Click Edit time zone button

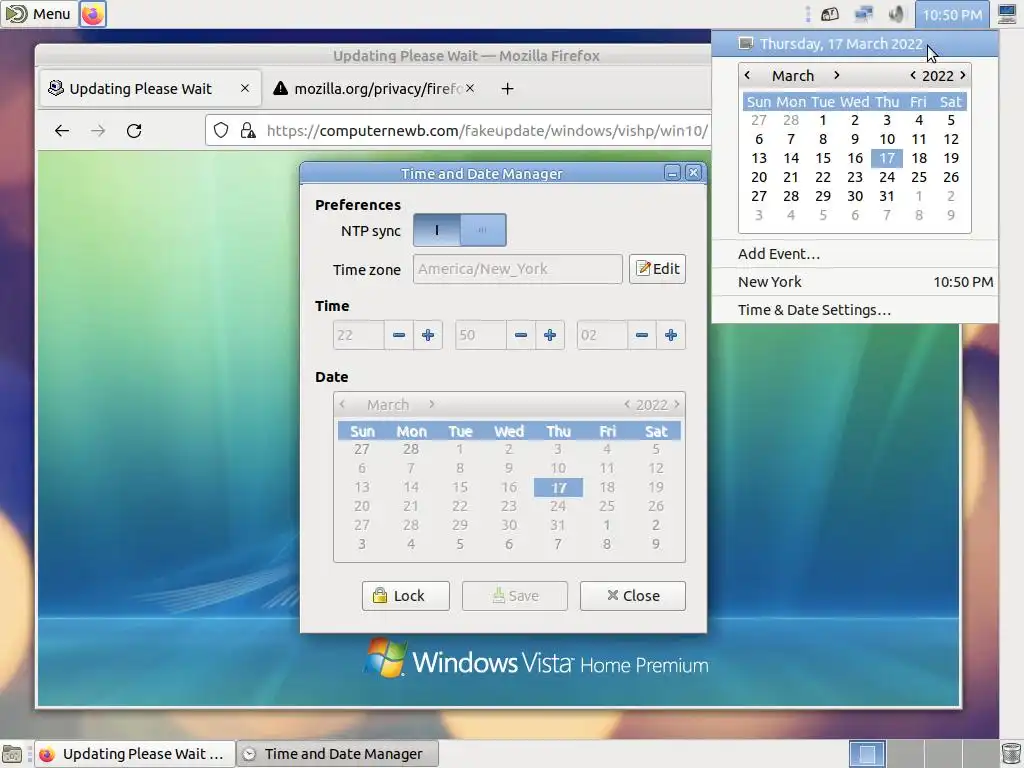click(x=658, y=268)
